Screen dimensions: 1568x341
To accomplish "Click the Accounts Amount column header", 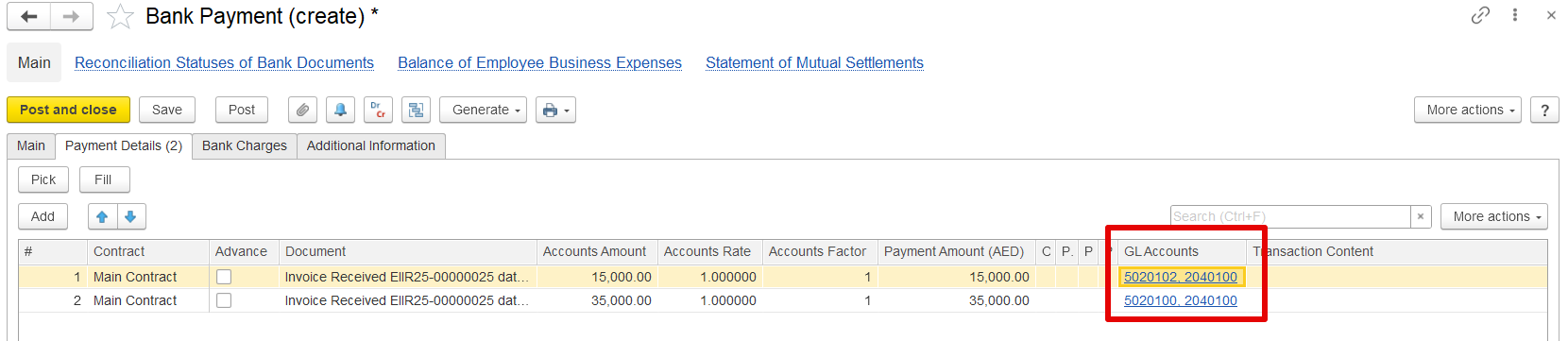I will pyautogui.click(x=597, y=251).
